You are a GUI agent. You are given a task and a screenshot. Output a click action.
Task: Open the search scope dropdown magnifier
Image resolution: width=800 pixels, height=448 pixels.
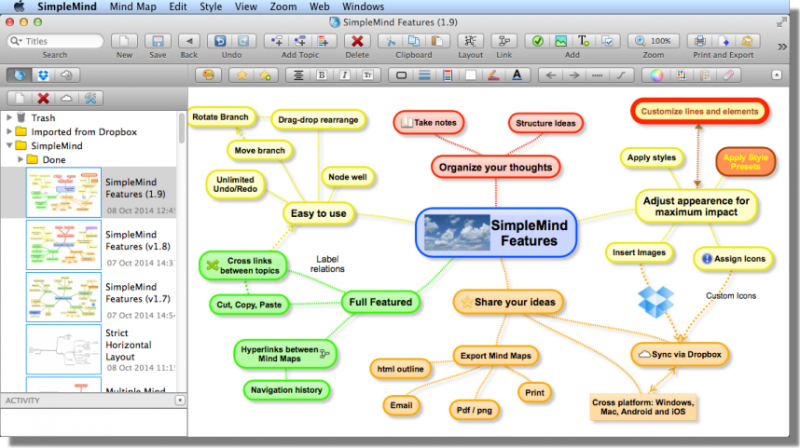[16, 41]
